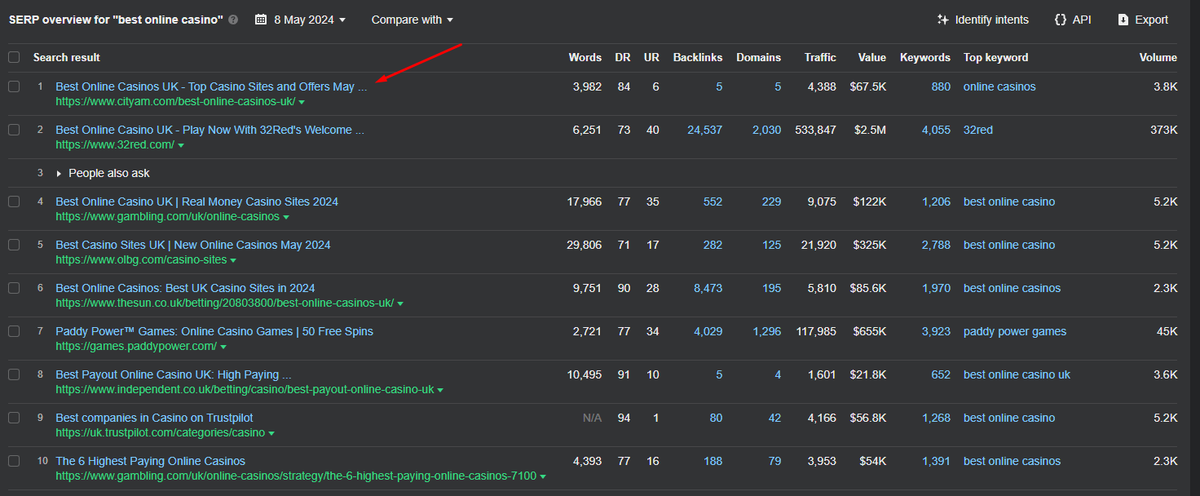Click the calendar icon next to 8 May 2024
This screenshot has height=496, width=1200.
[261, 20]
